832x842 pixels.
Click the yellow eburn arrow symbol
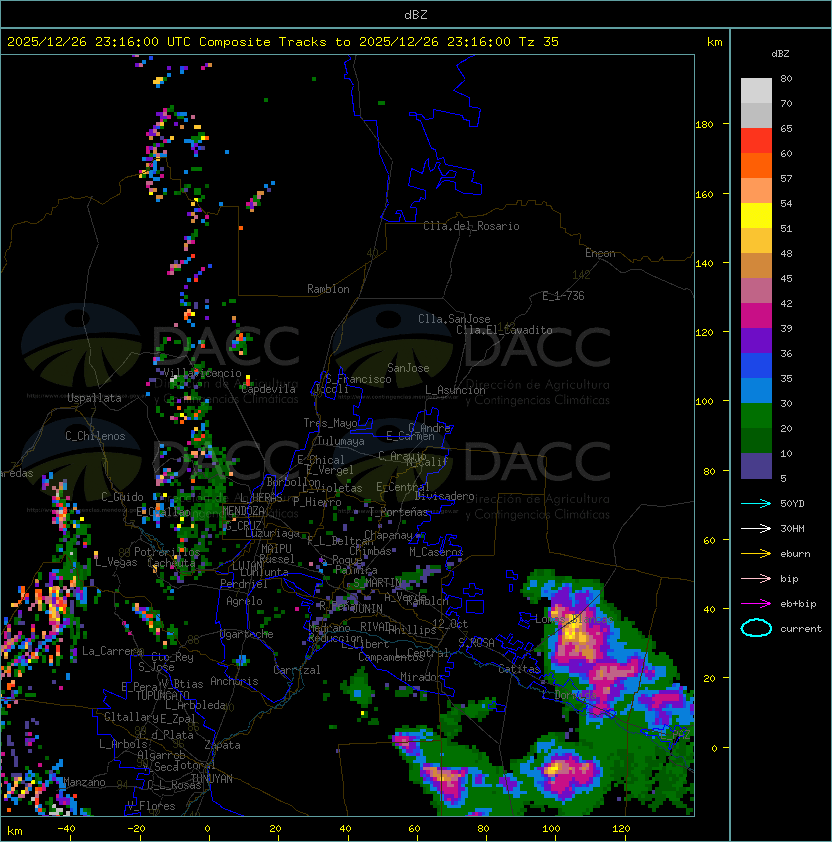[x=756, y=554]
